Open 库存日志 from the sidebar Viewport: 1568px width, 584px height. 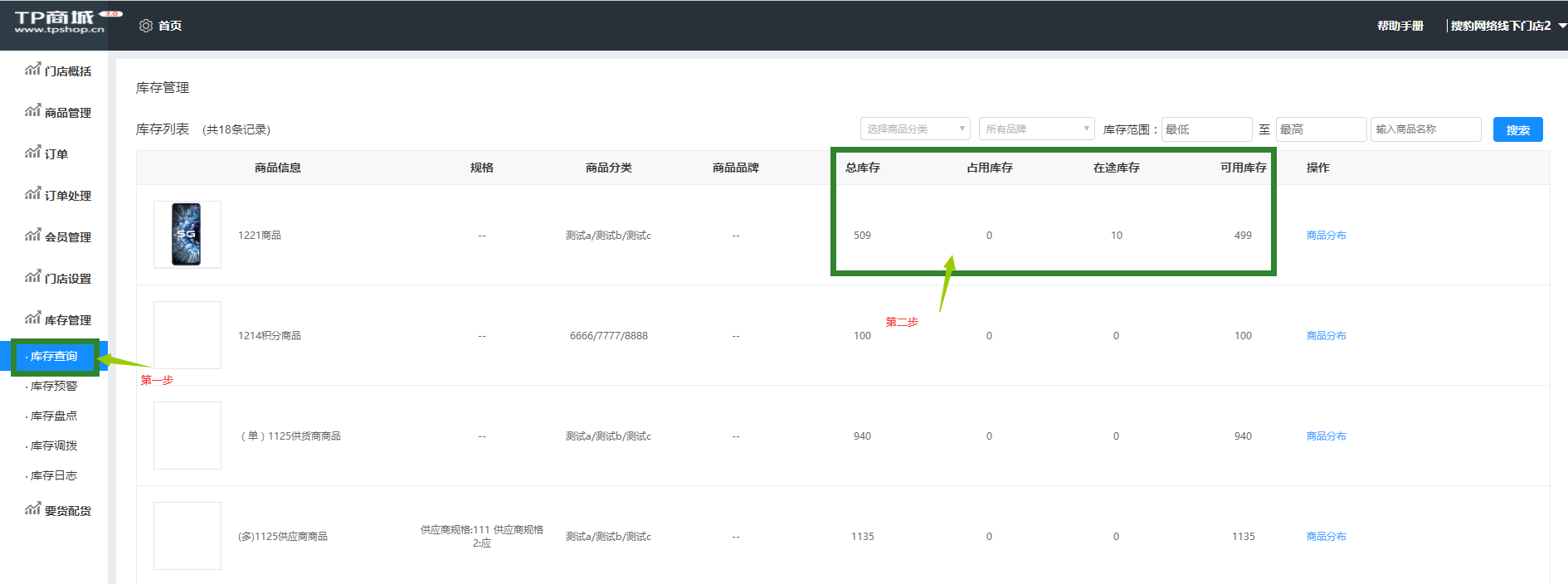coord(54,476)
